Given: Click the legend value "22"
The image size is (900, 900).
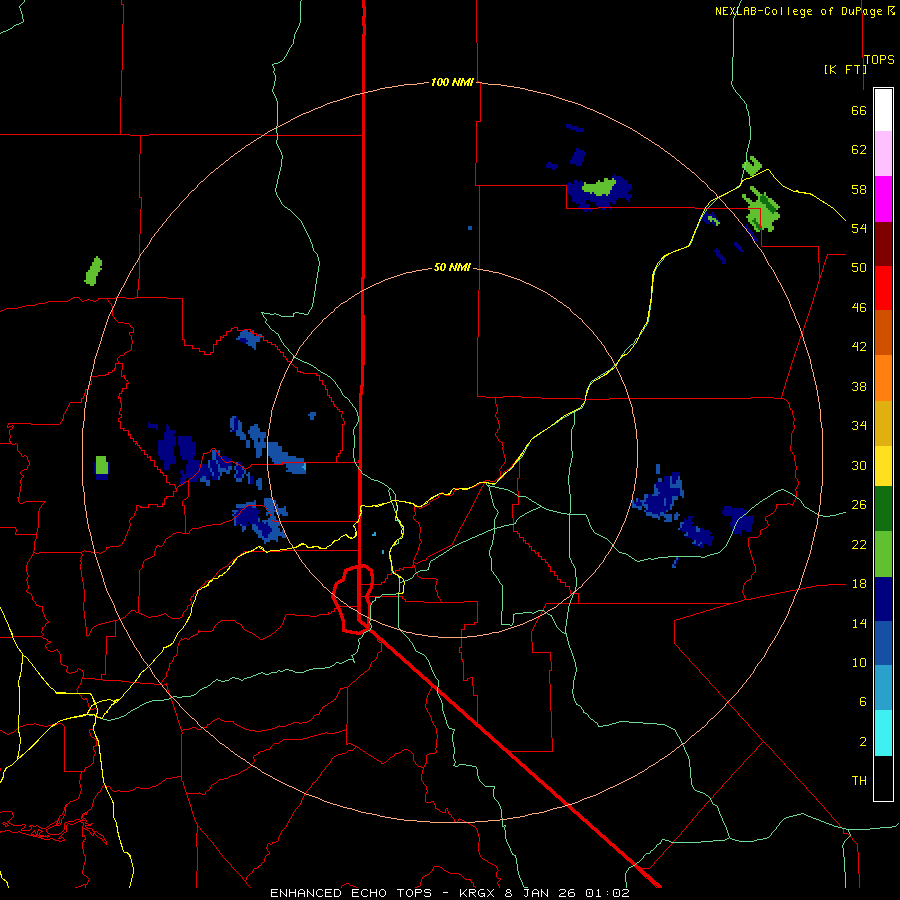Looking at the screenshot, I should 859,544.
